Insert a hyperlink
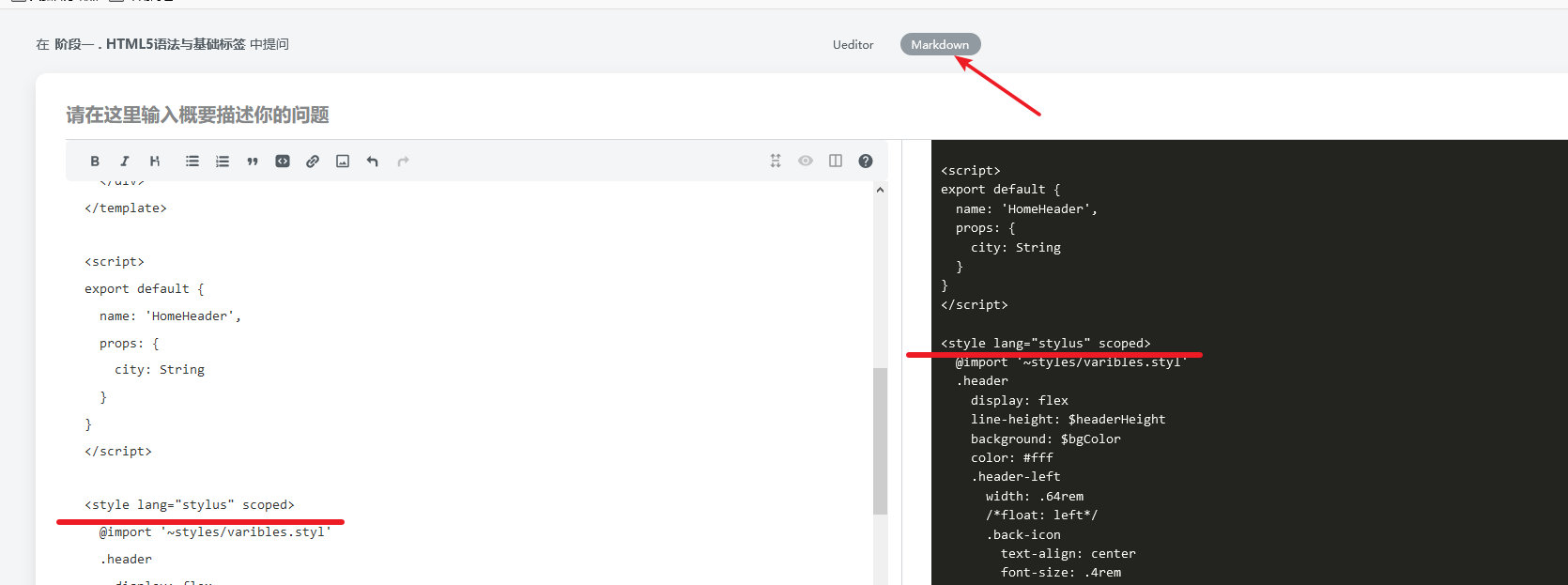 pyautogui.click(x=313, y=162)
